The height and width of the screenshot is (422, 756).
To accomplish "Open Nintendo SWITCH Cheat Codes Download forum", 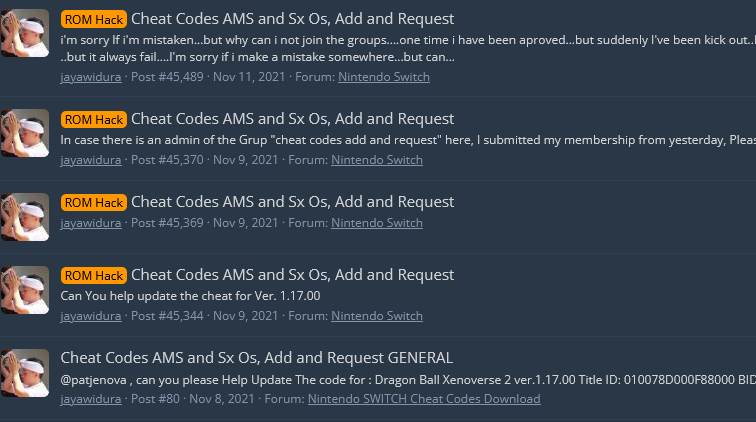I will coord(424,399).
